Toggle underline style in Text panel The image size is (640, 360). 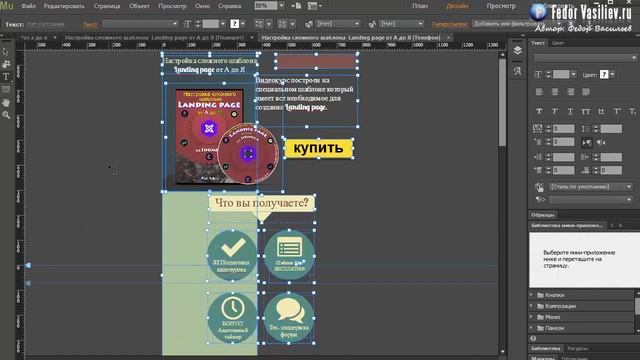point(570,111)
